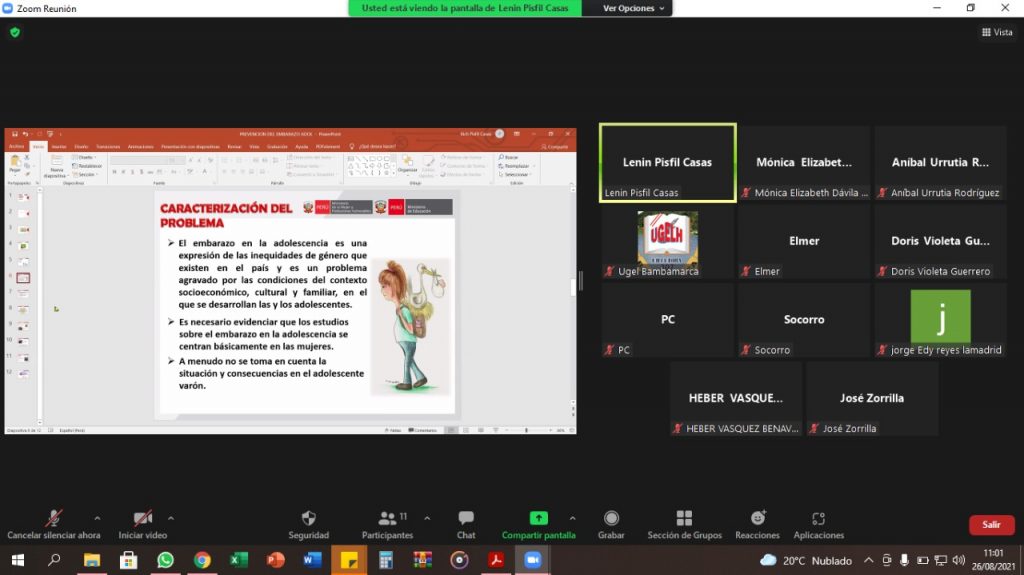Click the red Salir button
The image size is (1024, 575).
991,525
